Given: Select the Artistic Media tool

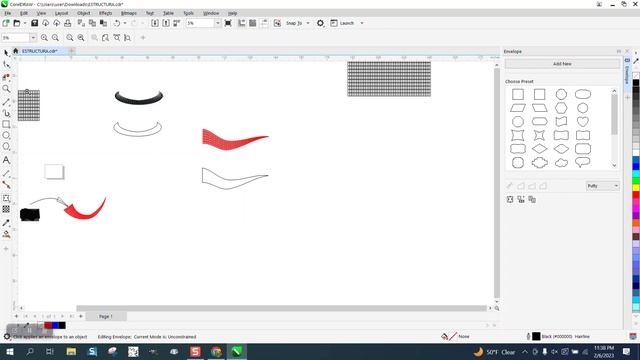Looking at the screenshot, I should (6, 113).
